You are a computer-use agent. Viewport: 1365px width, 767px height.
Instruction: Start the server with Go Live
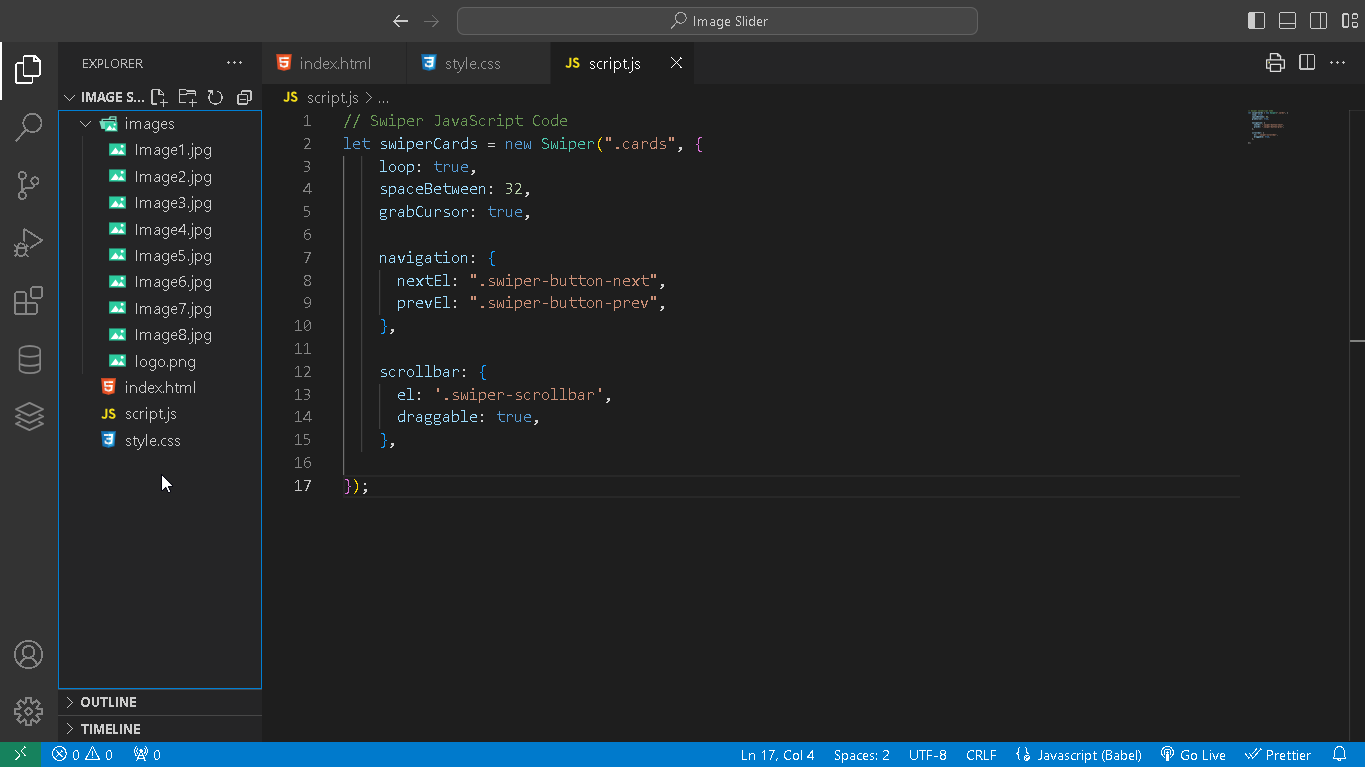tap(1193, 754)
